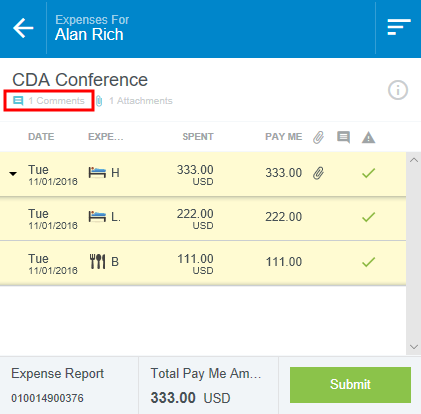Sort by the DATE column header
The image size is (421, 414).
coord(41,137)
